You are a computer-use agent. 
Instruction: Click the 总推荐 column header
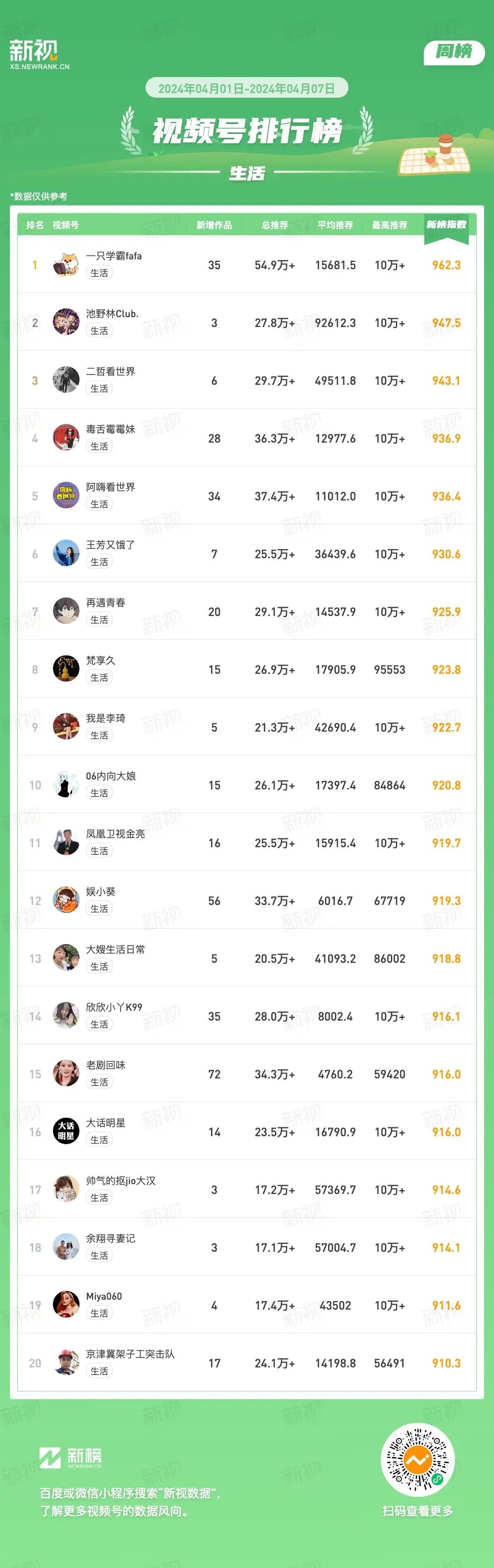click(275, 225)
